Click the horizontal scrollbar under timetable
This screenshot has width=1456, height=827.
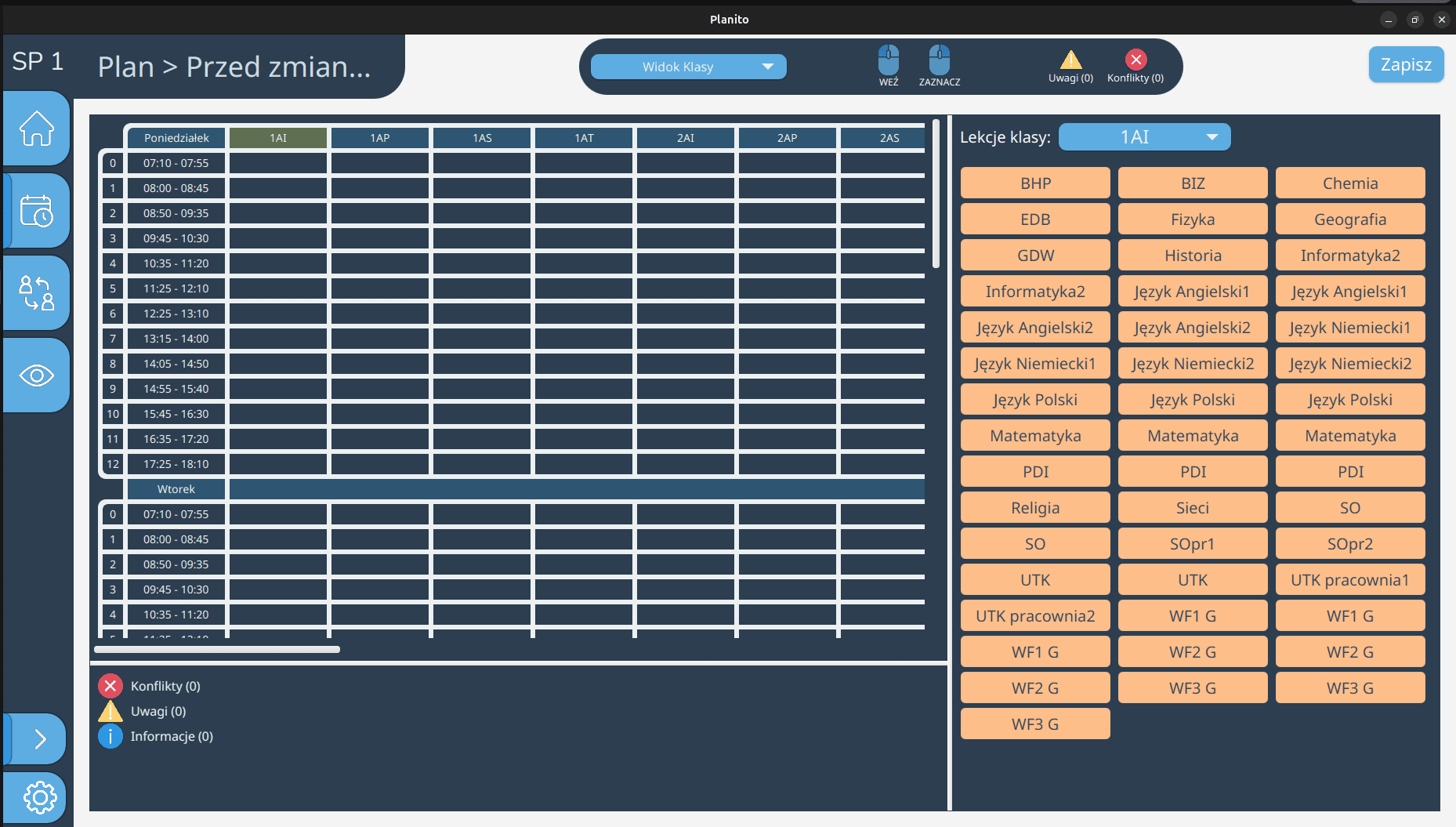[217, 649]
